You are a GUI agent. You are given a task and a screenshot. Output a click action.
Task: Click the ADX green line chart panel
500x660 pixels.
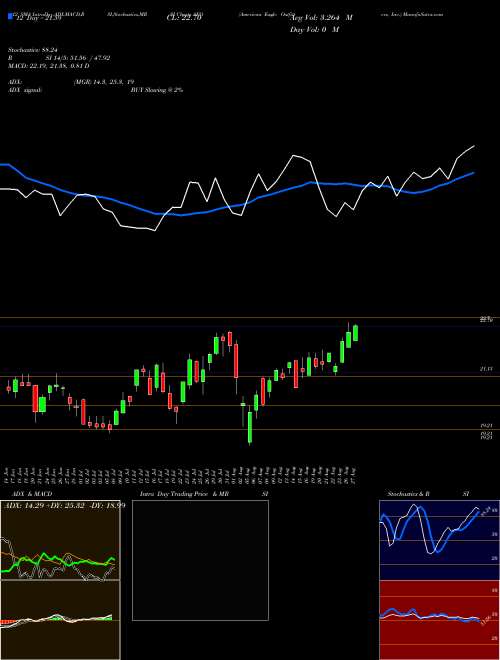[60, 540]
